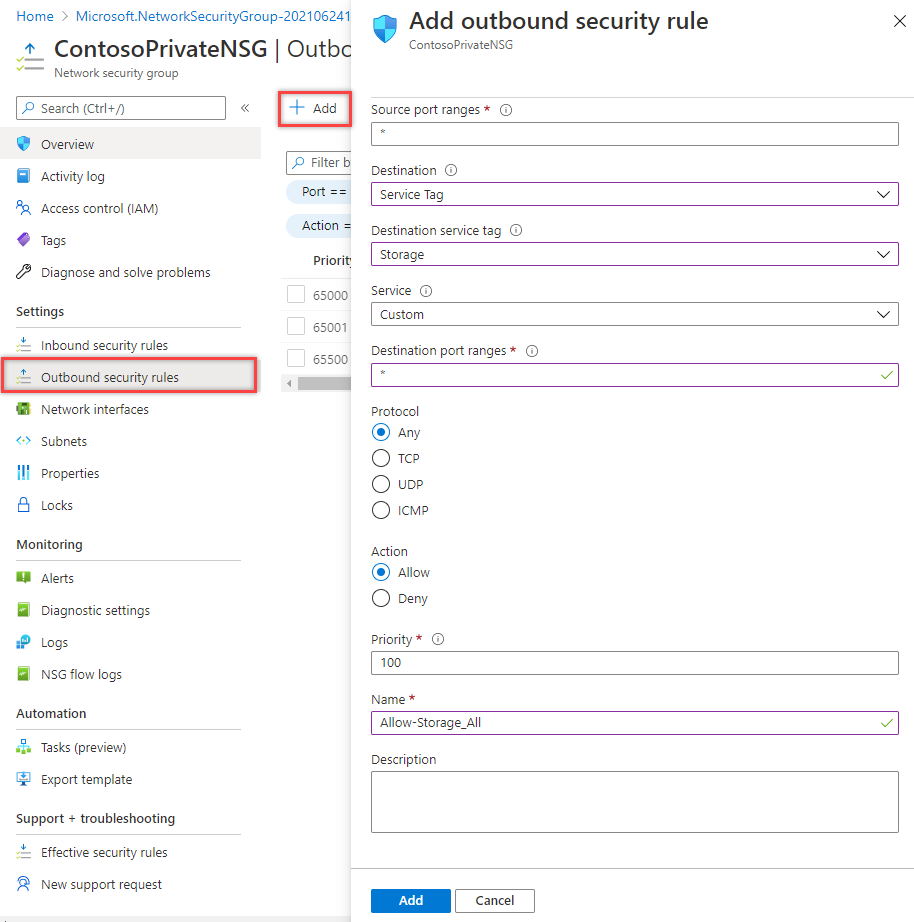Click the Effective security rules icon
This screenshot has width=914, height=922.
[x=24, y=851]
